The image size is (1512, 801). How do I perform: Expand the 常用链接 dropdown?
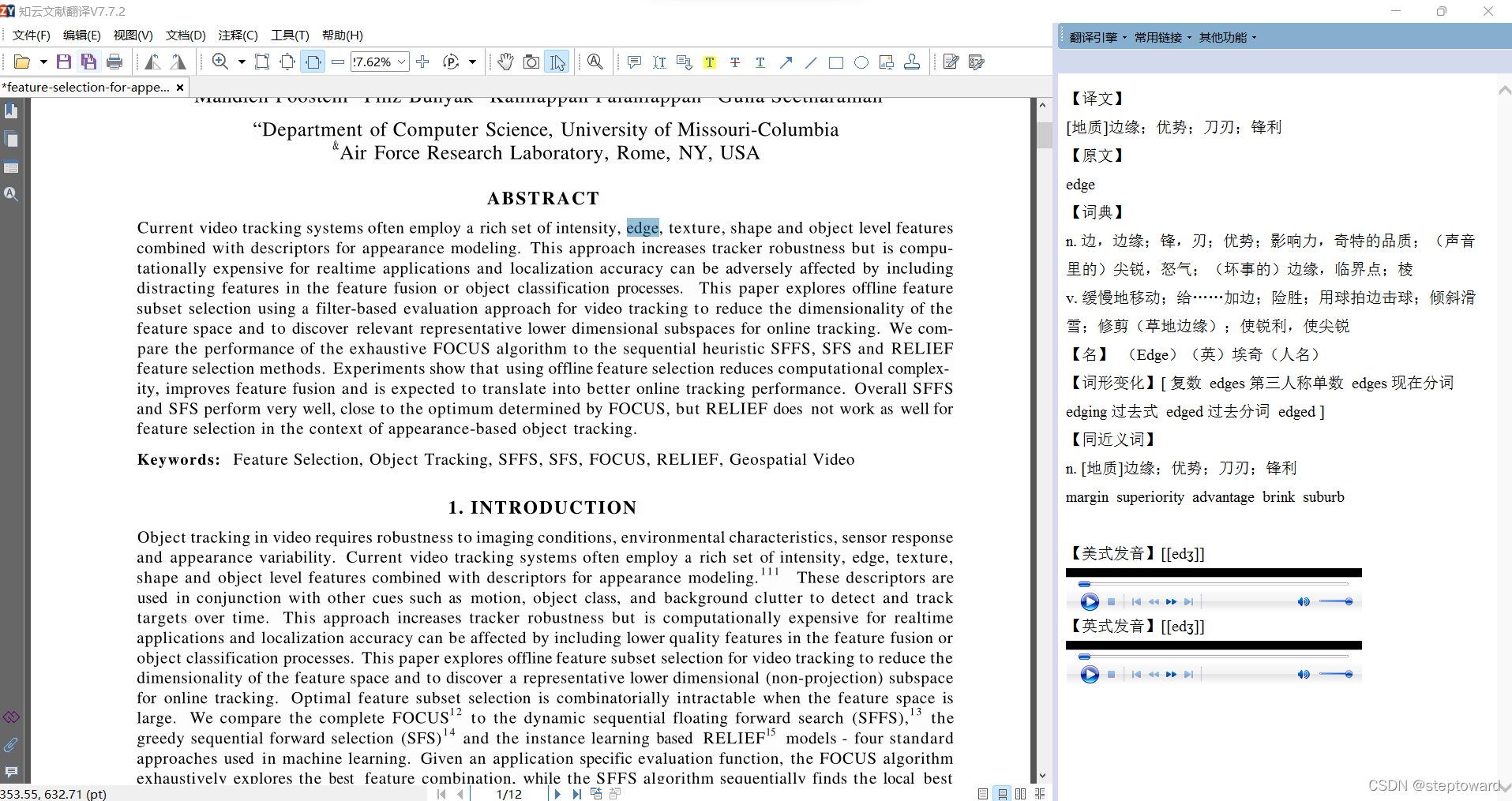(1163, 37)
